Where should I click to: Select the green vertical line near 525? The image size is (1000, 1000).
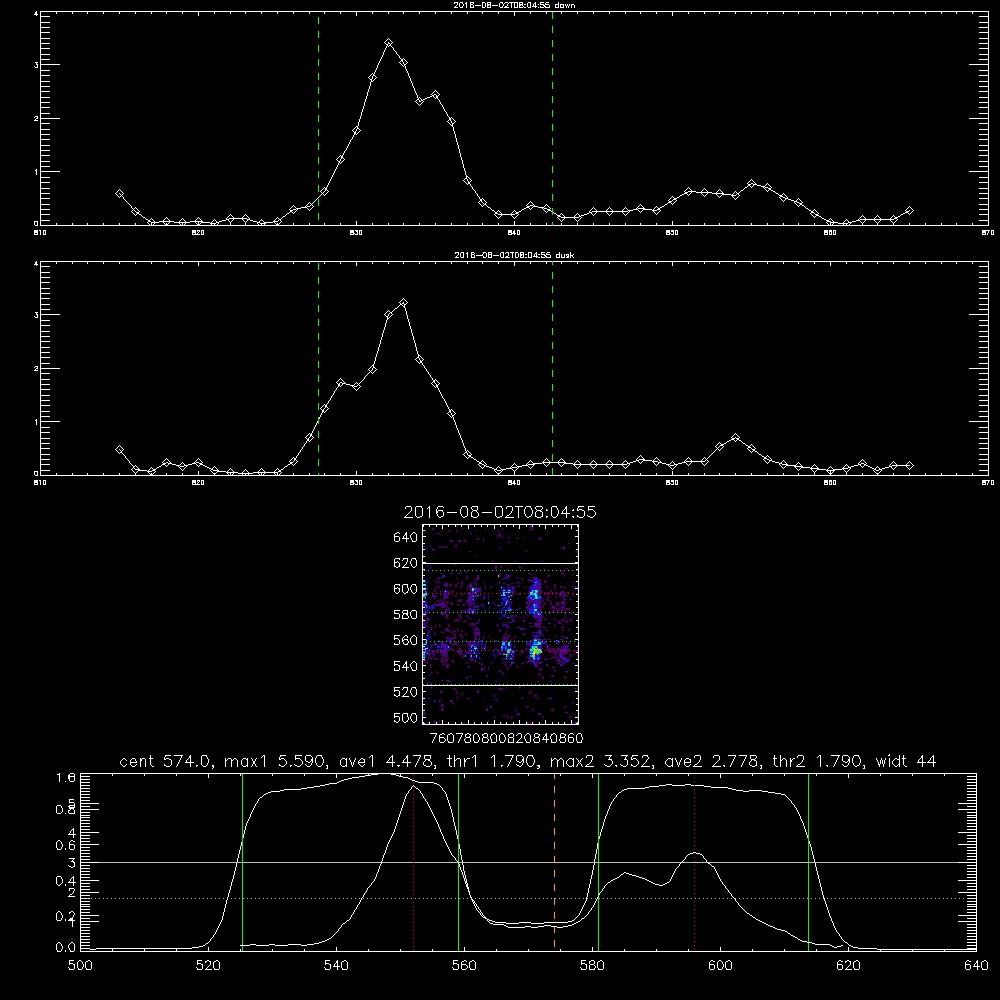242,861
